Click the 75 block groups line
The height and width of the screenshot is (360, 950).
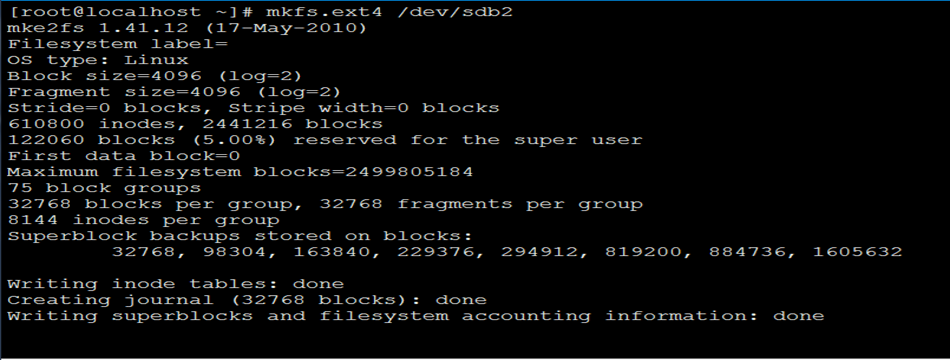(104, 187)
